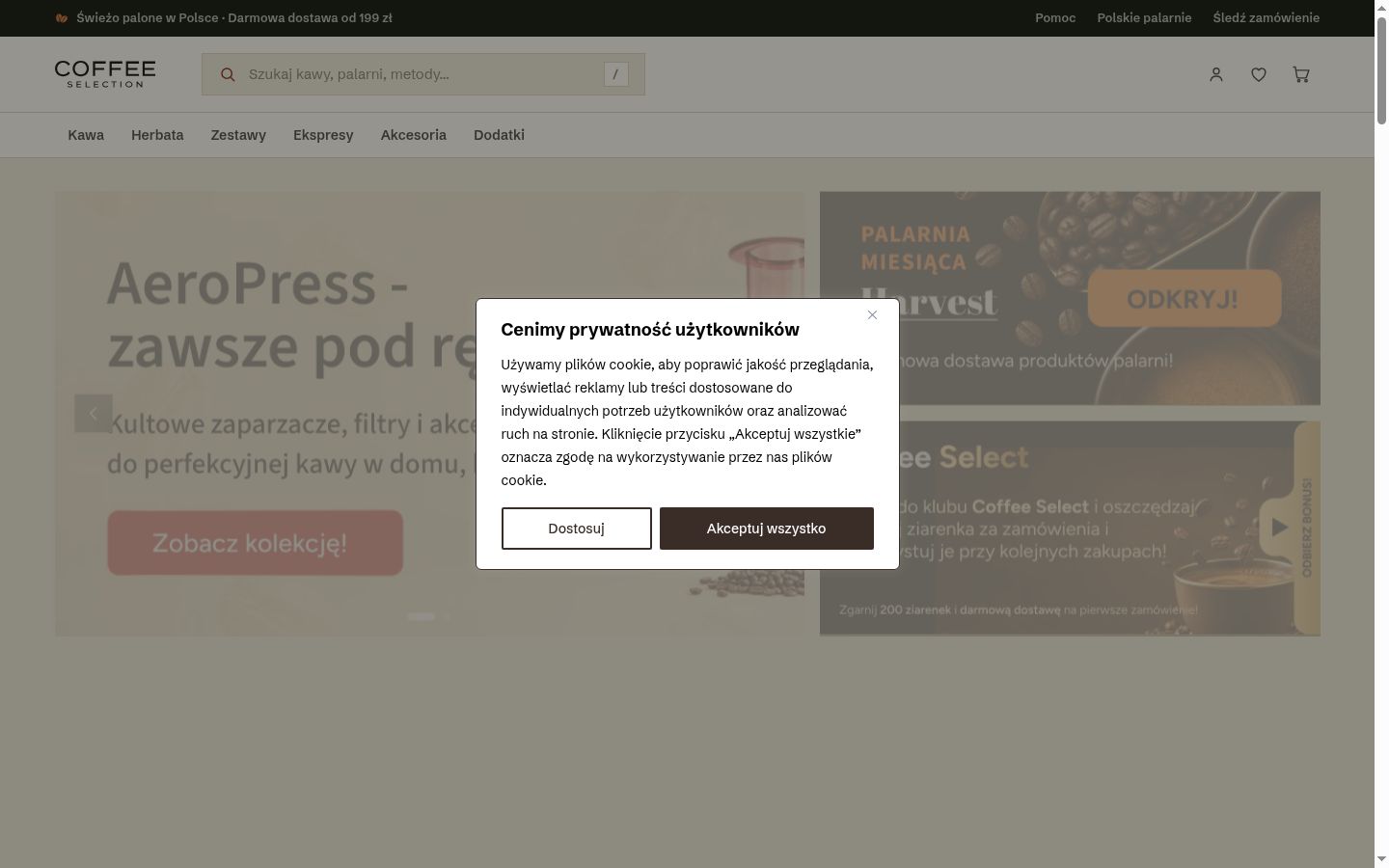Open the Polskie palarnie link
Image resolution: width=1389 pixels, height=868 pixels.
1144,17
